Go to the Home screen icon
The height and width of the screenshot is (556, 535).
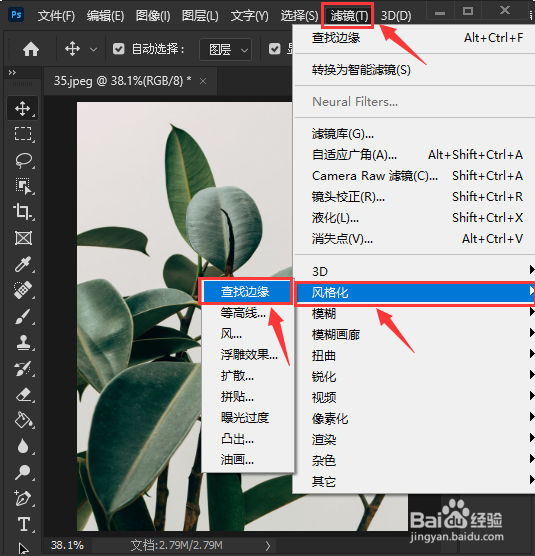click(31, 49)
